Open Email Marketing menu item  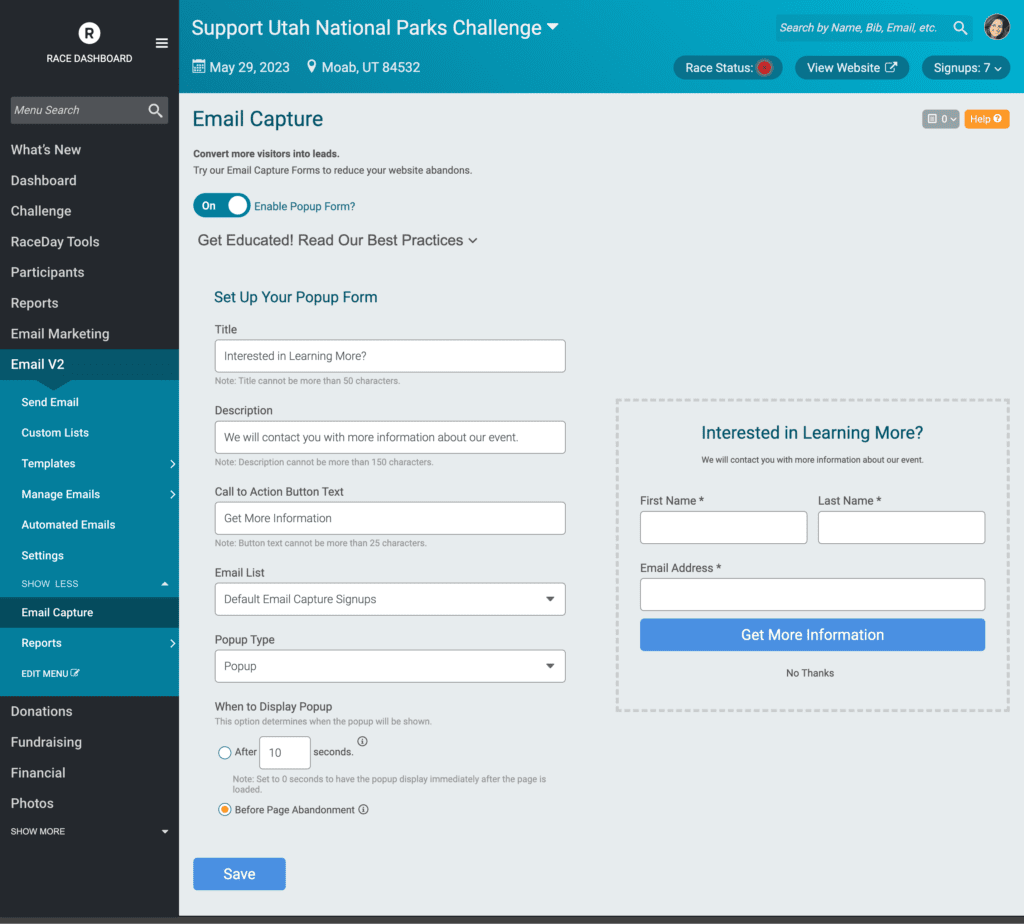[60, 334]
